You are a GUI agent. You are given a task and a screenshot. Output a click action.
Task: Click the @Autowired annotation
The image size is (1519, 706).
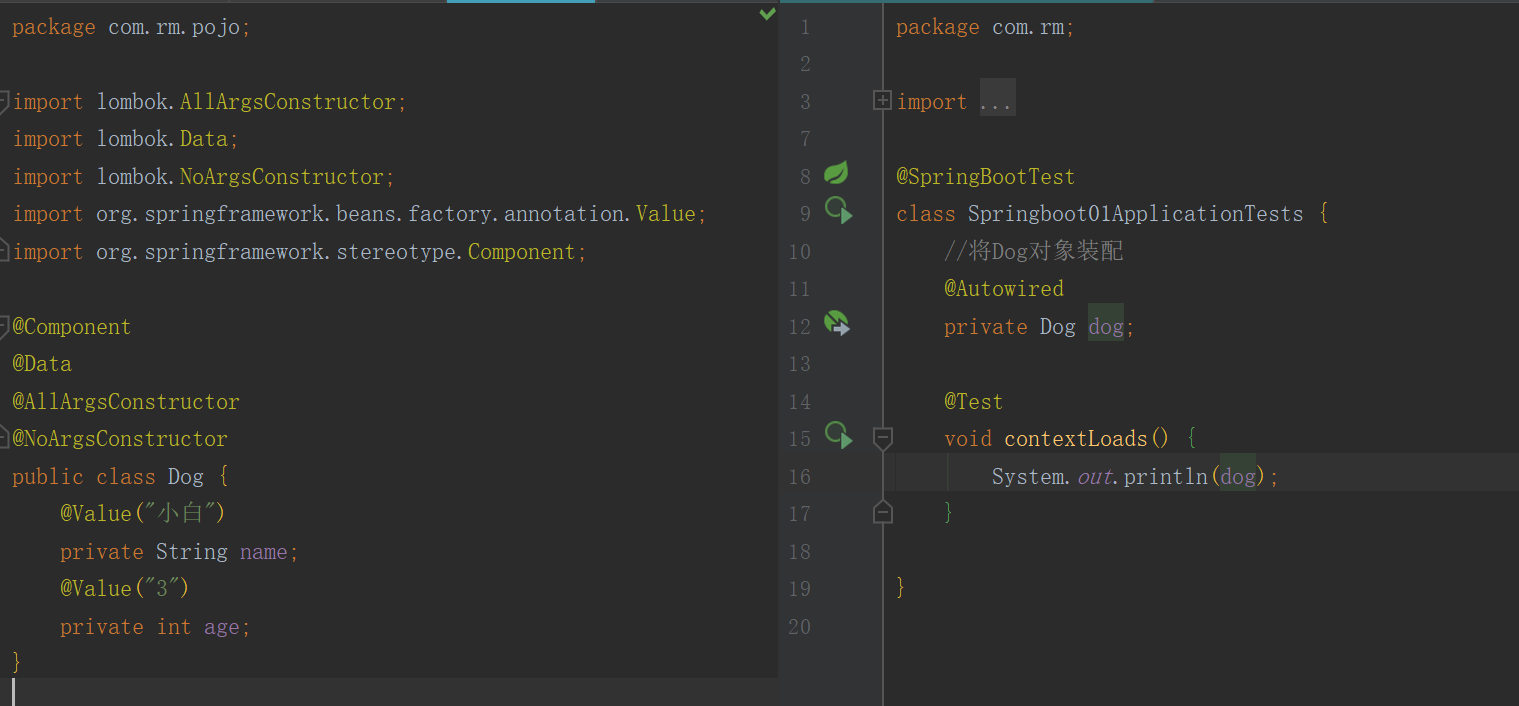click(x=1003, y=289)
